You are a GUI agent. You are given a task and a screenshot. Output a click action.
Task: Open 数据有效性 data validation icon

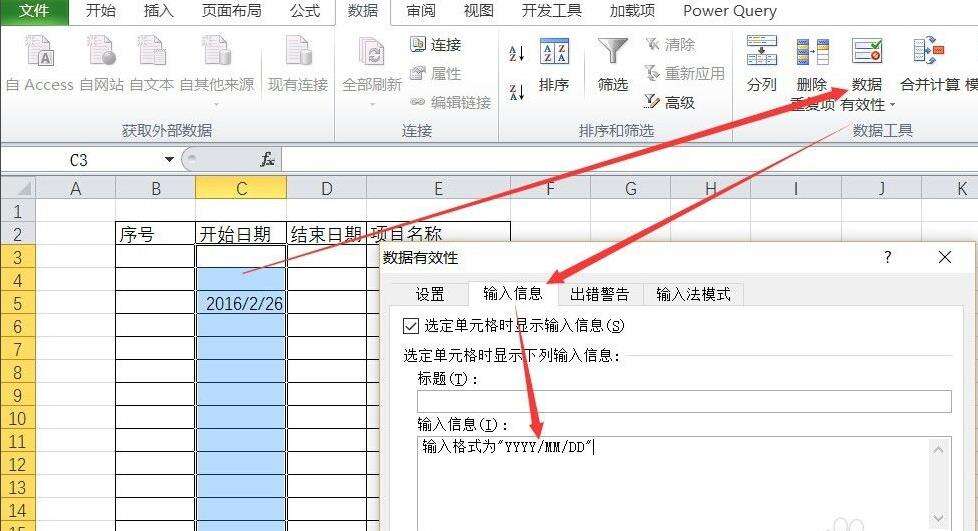click(867, 51)
